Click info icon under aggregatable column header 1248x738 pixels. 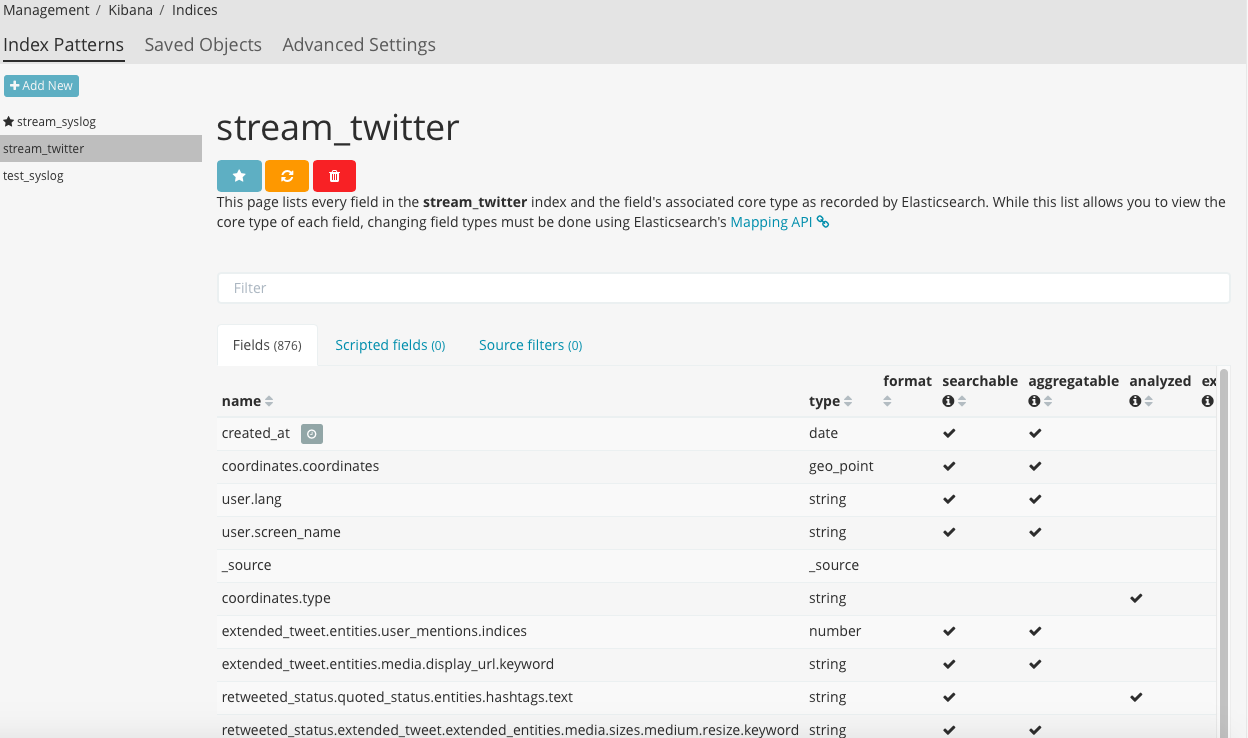coord(1033,401)
